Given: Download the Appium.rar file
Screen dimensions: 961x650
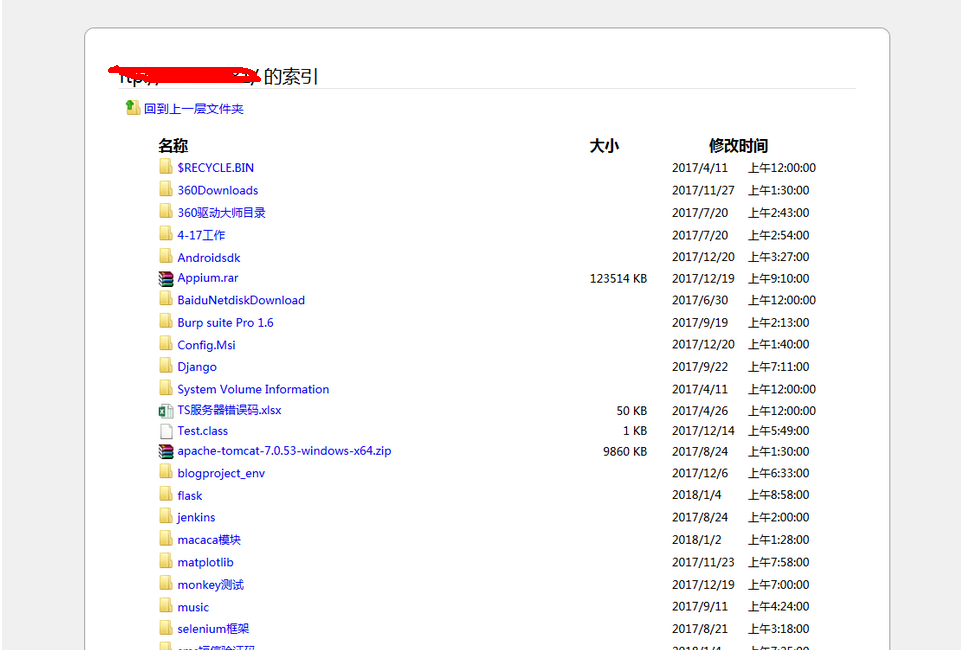Looking at the screenshot, I should pyautogui.click(x=207, y=278).
